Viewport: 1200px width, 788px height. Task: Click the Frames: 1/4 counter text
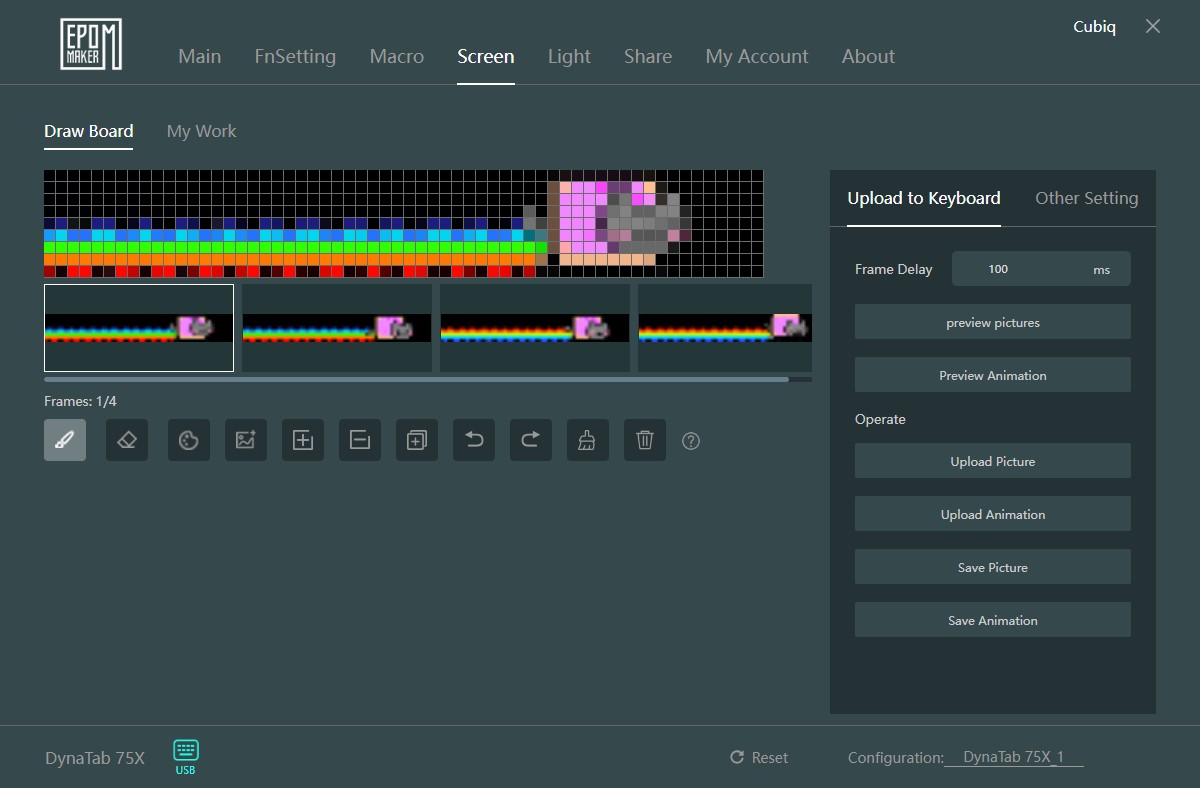(80, 401)
